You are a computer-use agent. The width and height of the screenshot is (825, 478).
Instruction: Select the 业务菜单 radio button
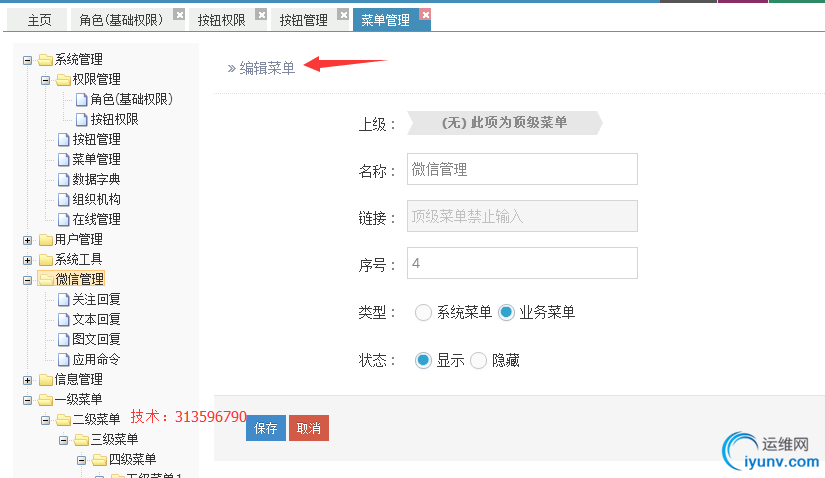tap(506, 313)
